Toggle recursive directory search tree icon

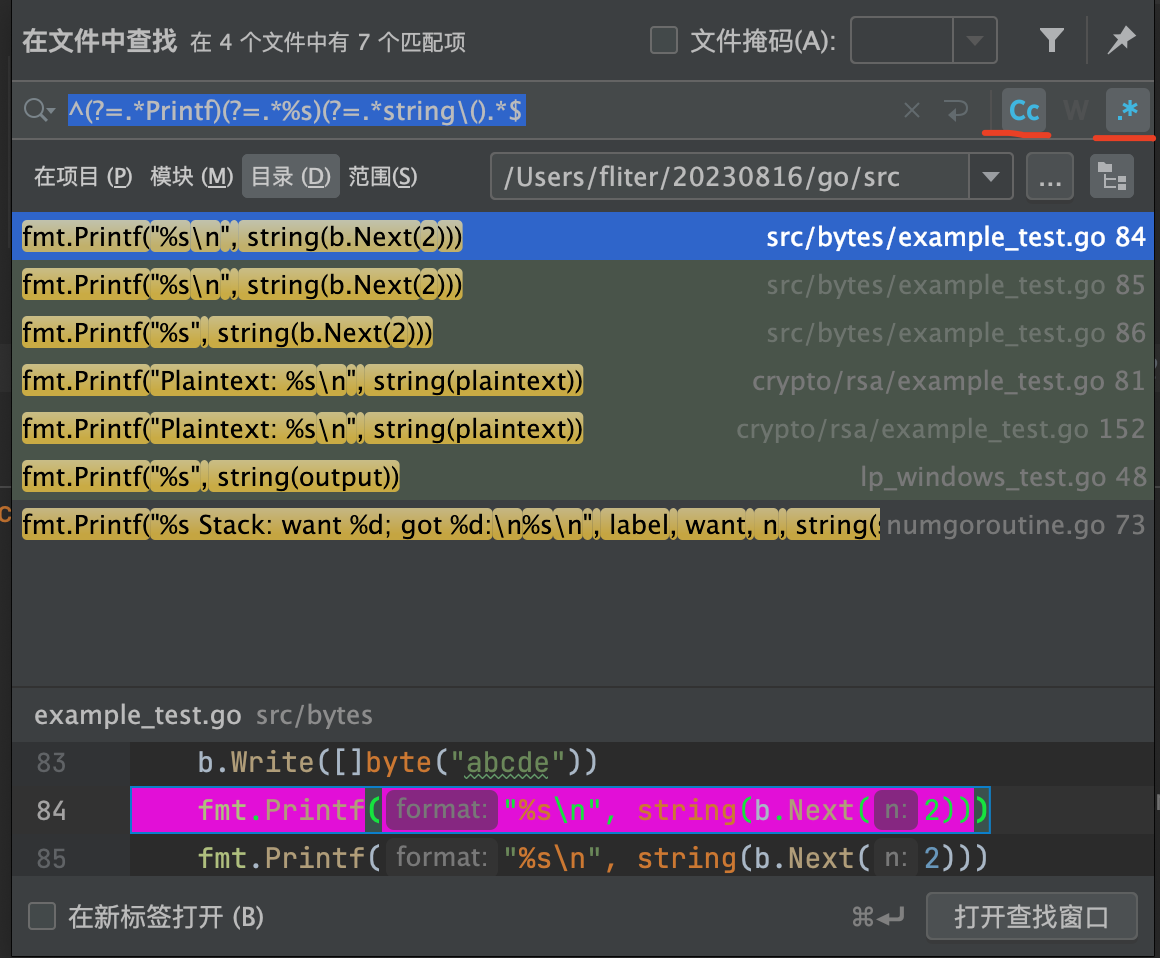[1112, 177]
